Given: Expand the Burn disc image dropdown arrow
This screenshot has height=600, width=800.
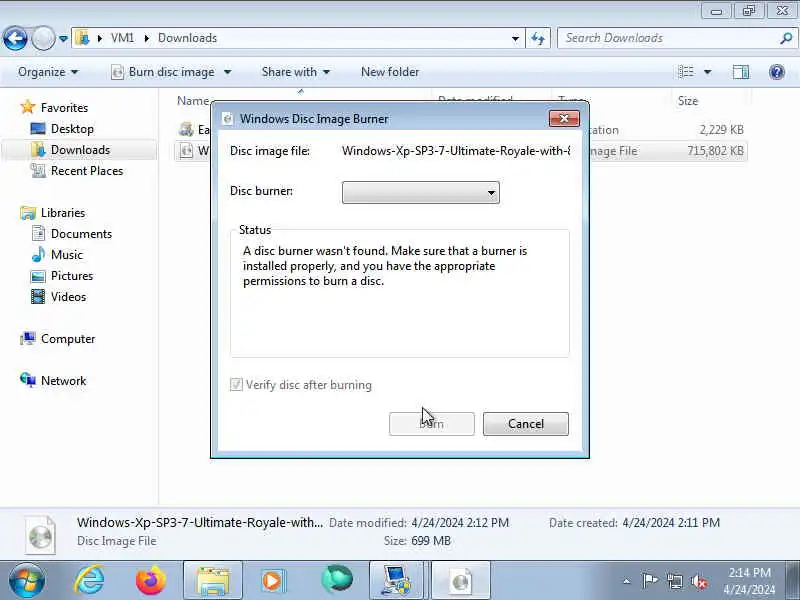Looking at the screenshot, I should [228, 72].
